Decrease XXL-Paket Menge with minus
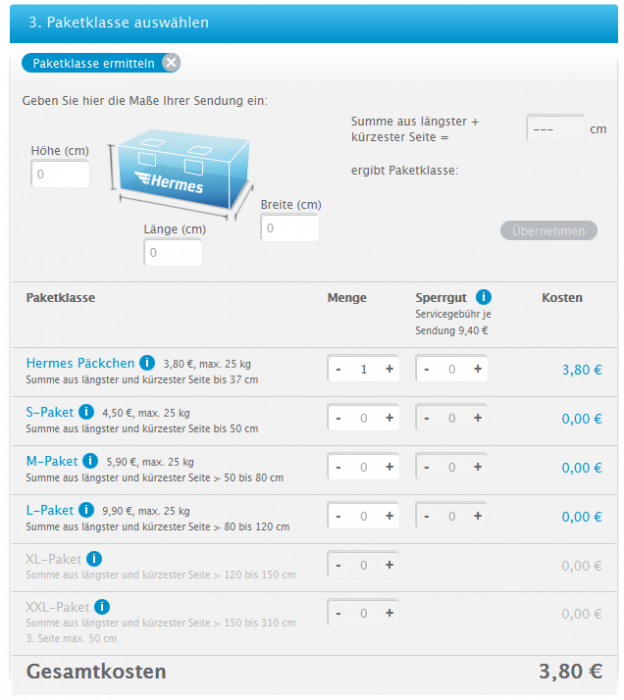The height and width of the screenshot is (700, 624). [339, 613]
